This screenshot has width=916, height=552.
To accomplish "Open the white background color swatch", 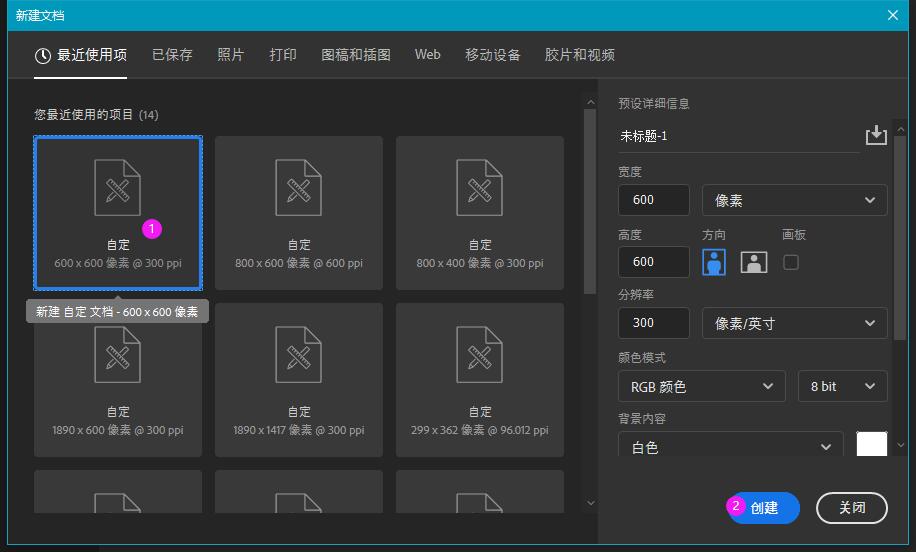I will click(872, 444).
